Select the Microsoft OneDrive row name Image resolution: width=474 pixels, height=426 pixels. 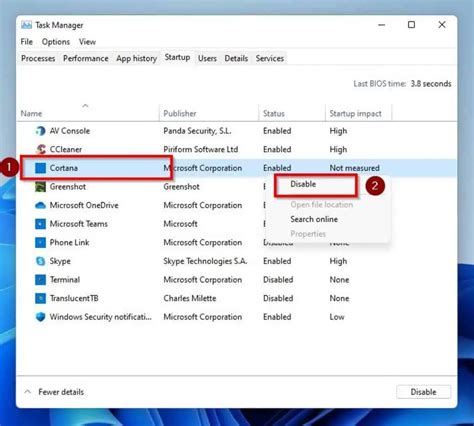pos(84,205)
